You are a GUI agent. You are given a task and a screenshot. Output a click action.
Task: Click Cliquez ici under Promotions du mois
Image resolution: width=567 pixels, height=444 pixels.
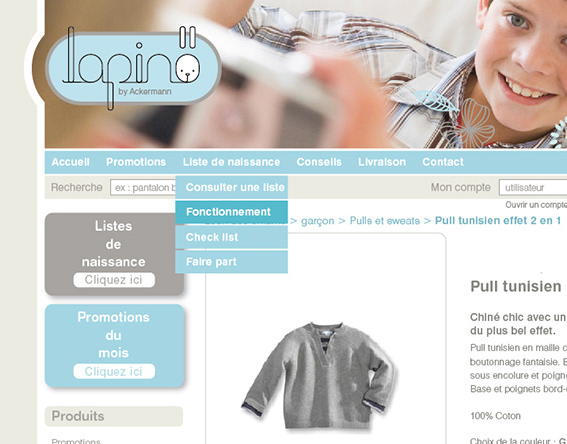click(114, 371)
